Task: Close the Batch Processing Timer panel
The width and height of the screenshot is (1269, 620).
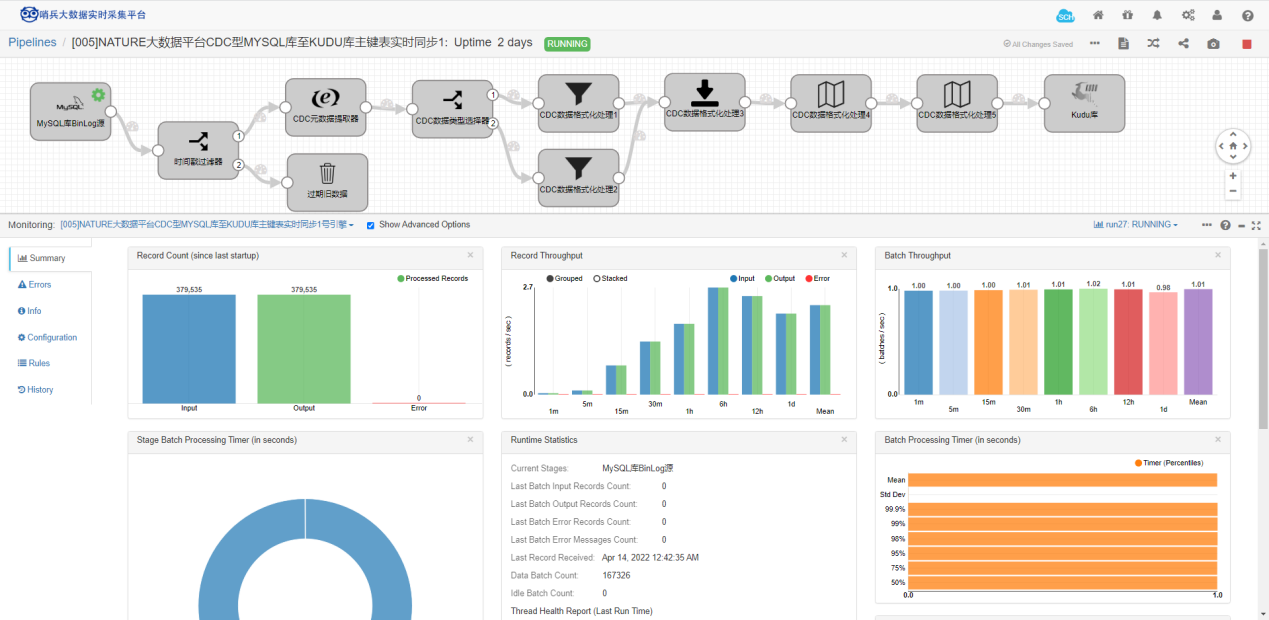Action: click(x=1219, y=440)
